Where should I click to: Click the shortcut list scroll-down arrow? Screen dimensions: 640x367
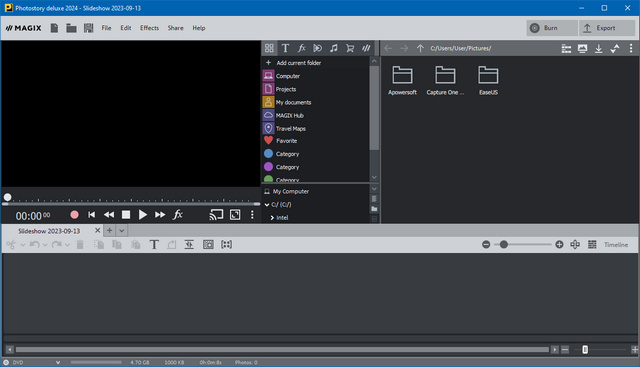pyautogui.click(x=374, y=177)
